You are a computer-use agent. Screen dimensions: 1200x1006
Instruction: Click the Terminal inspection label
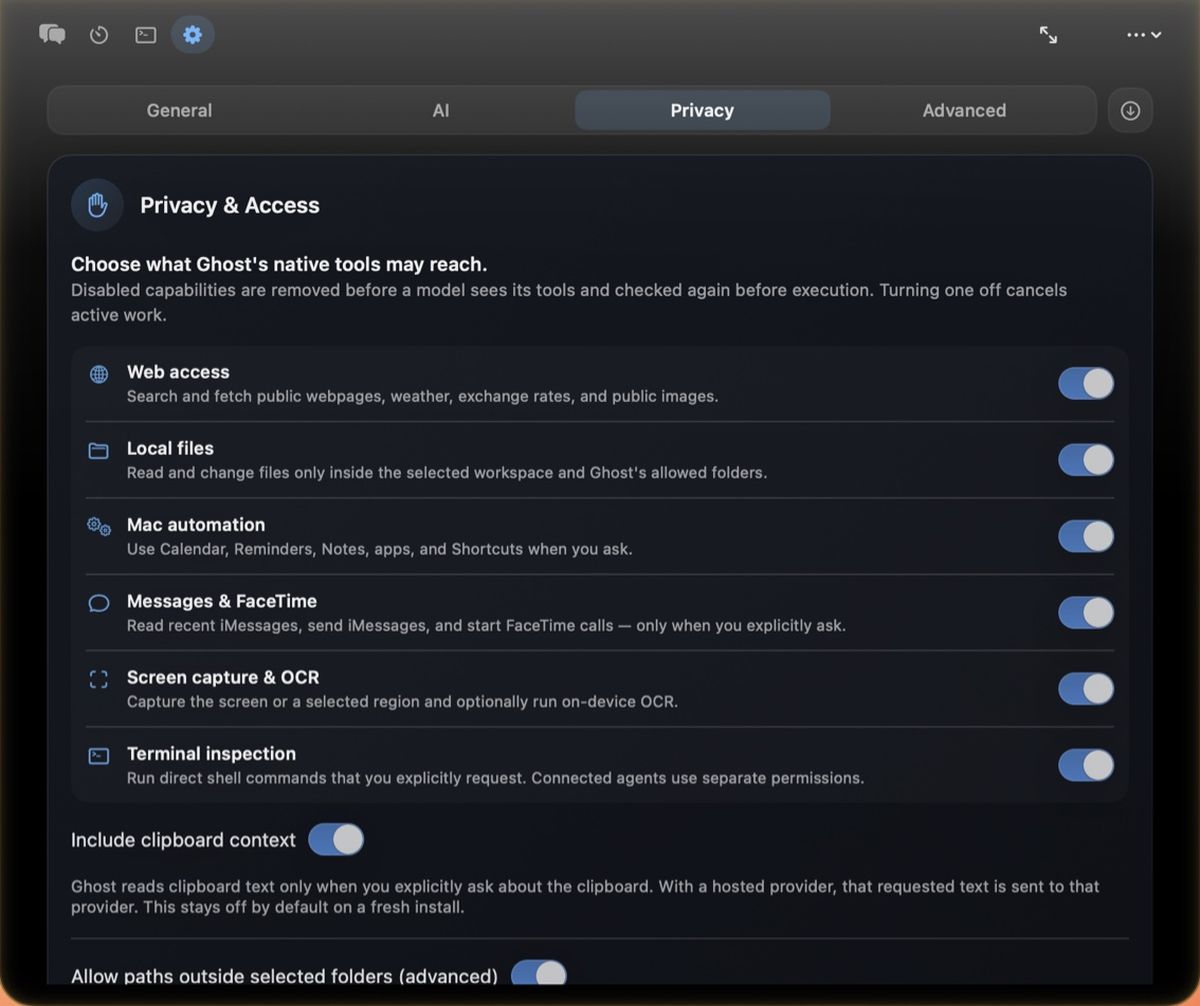(211, 753)
